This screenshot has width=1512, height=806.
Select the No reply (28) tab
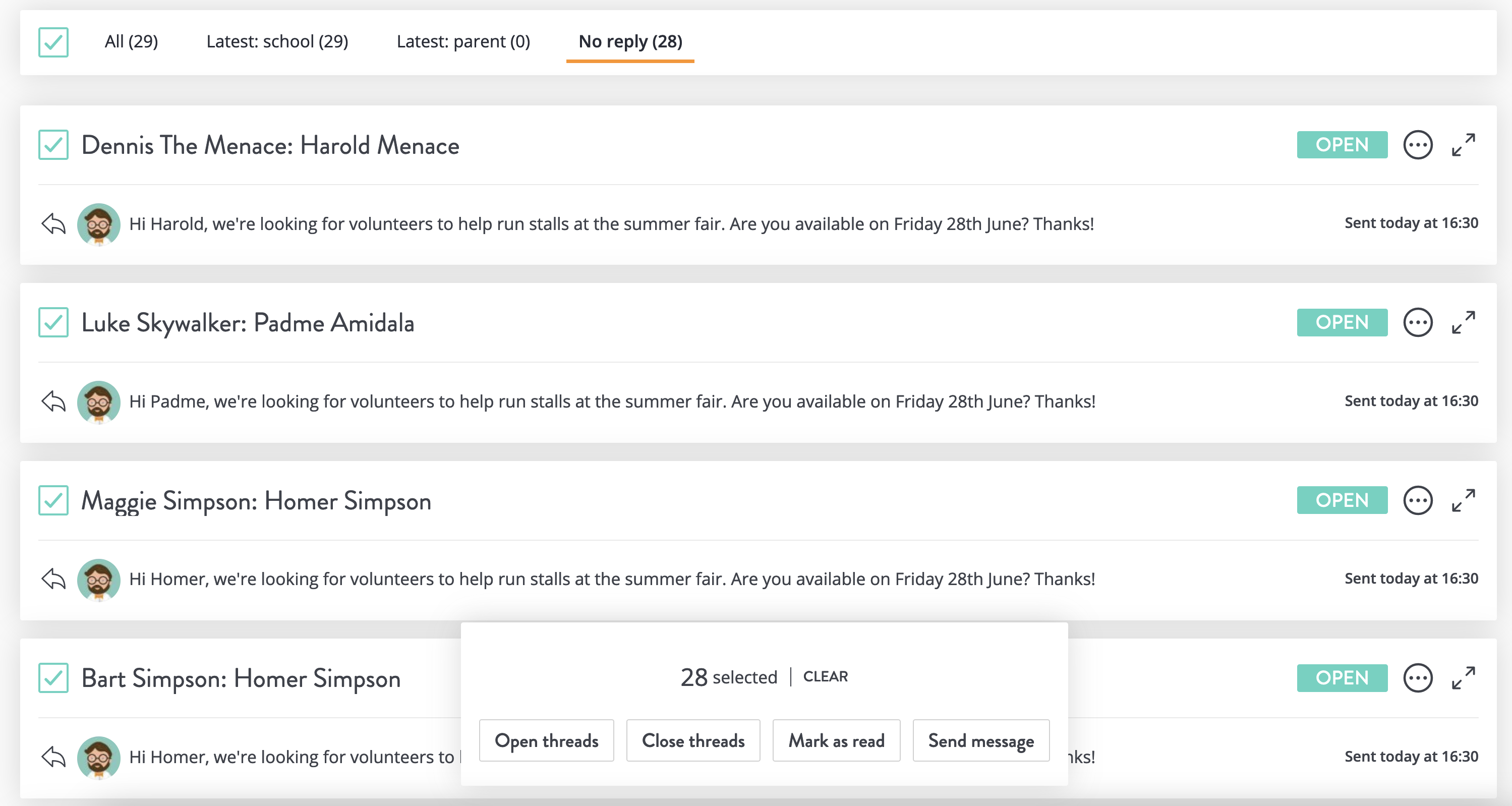(630, 42)
